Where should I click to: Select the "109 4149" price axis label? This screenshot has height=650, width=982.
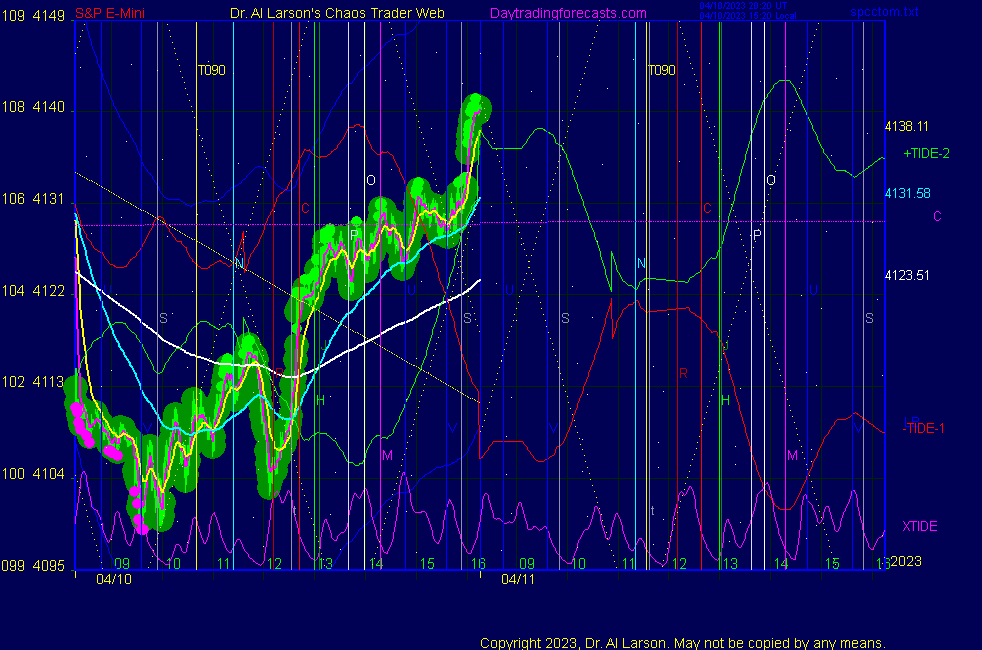point(33,16)
